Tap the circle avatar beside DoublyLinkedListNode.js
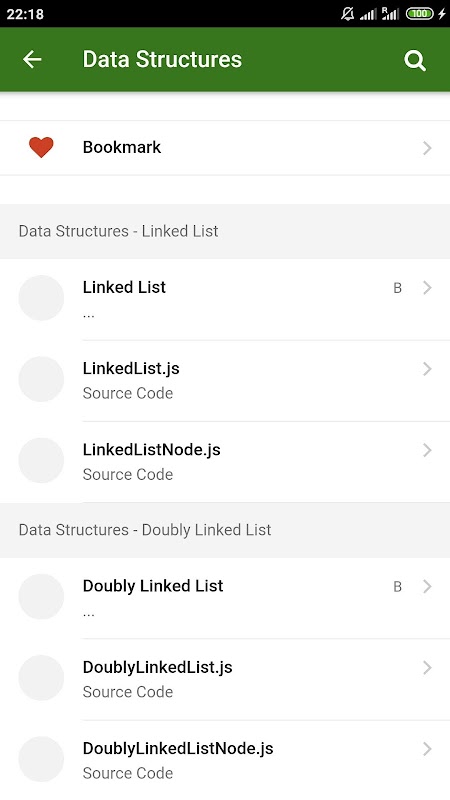 point(41,759)
